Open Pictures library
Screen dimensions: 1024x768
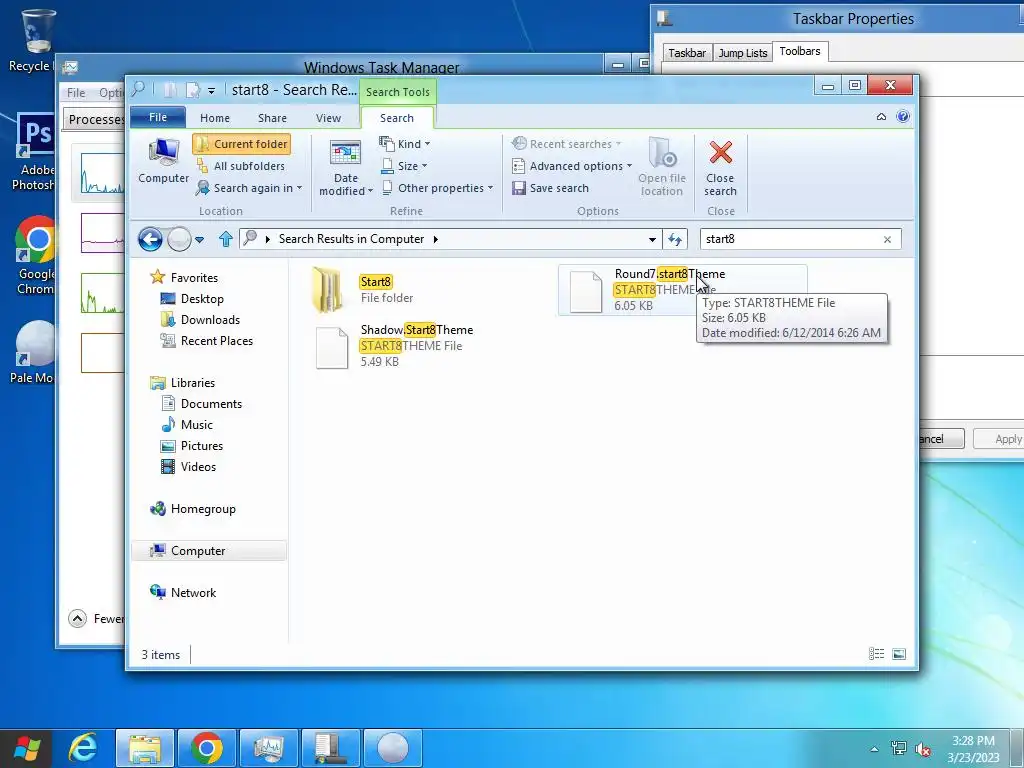201,446
